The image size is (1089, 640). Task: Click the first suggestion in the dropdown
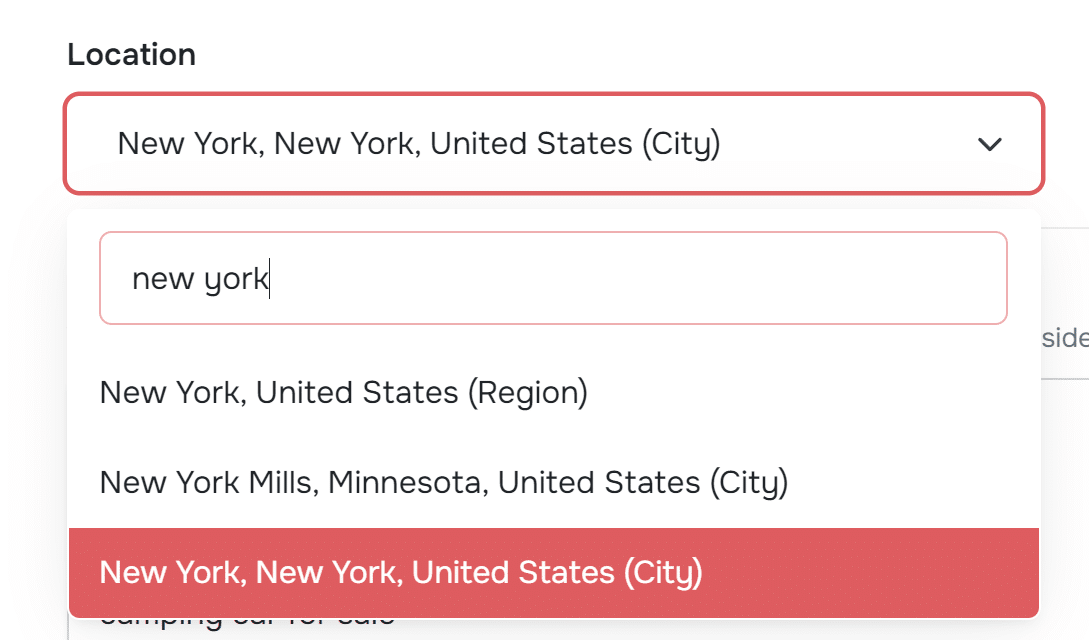click(x=342, y=392)
